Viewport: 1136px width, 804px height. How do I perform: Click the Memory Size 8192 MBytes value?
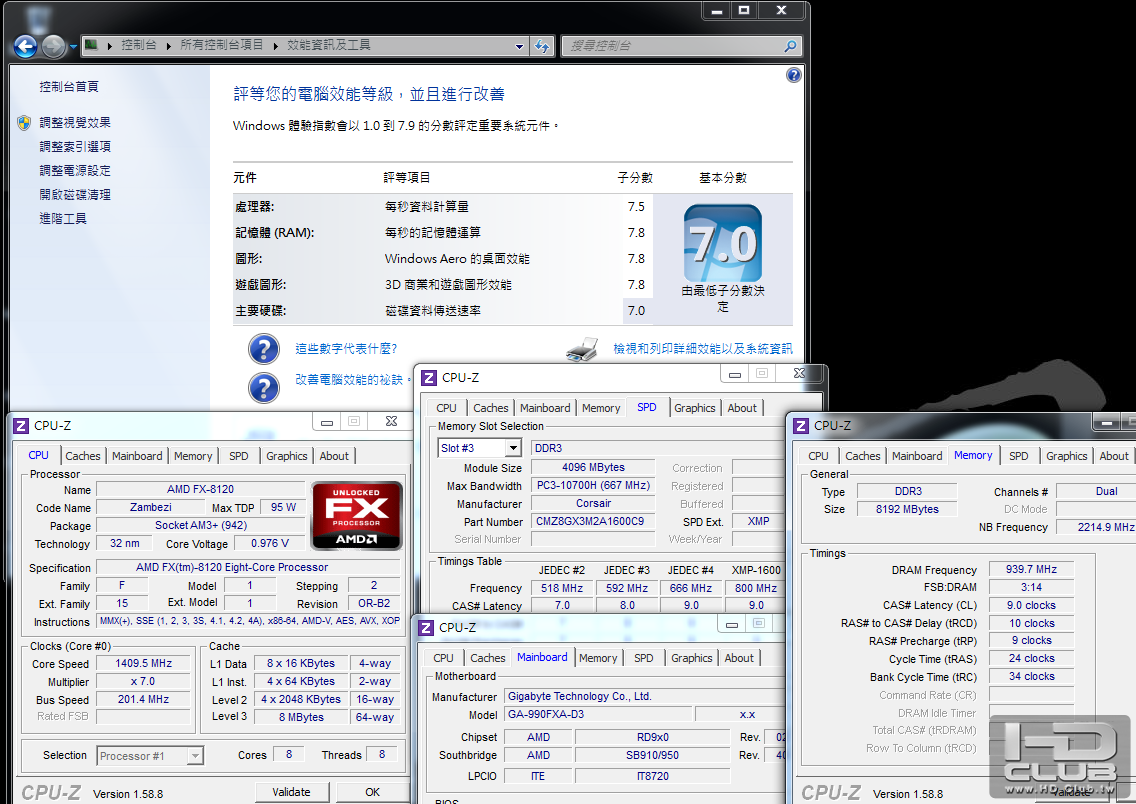pyautogui.click(x=907, y=509)
